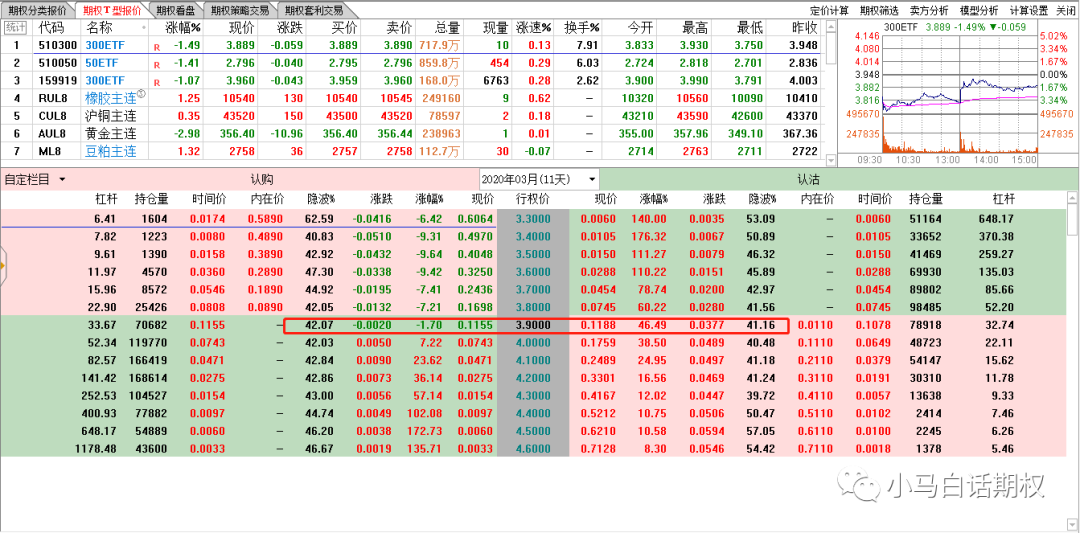The height and width of the screenshot is (533, 1080).
Task: Select the 黄金主连 row name
Action: coord(111,134)
